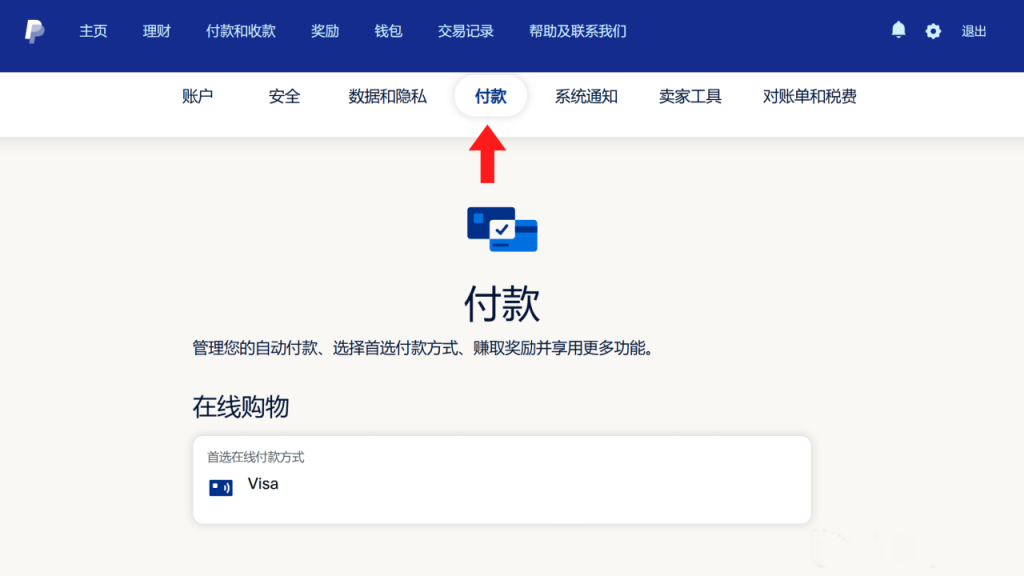Click the 首选在线付款方式 label

point(255,457)
